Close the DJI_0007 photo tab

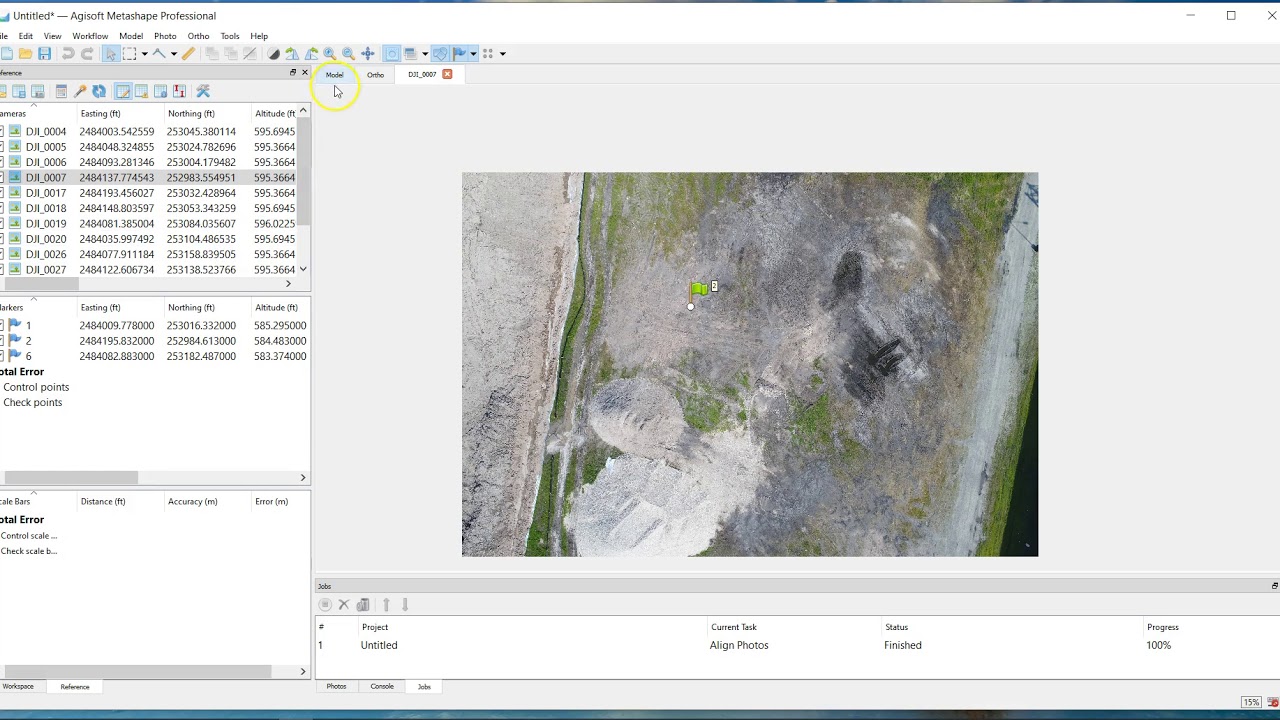click(x=447, y=75)
